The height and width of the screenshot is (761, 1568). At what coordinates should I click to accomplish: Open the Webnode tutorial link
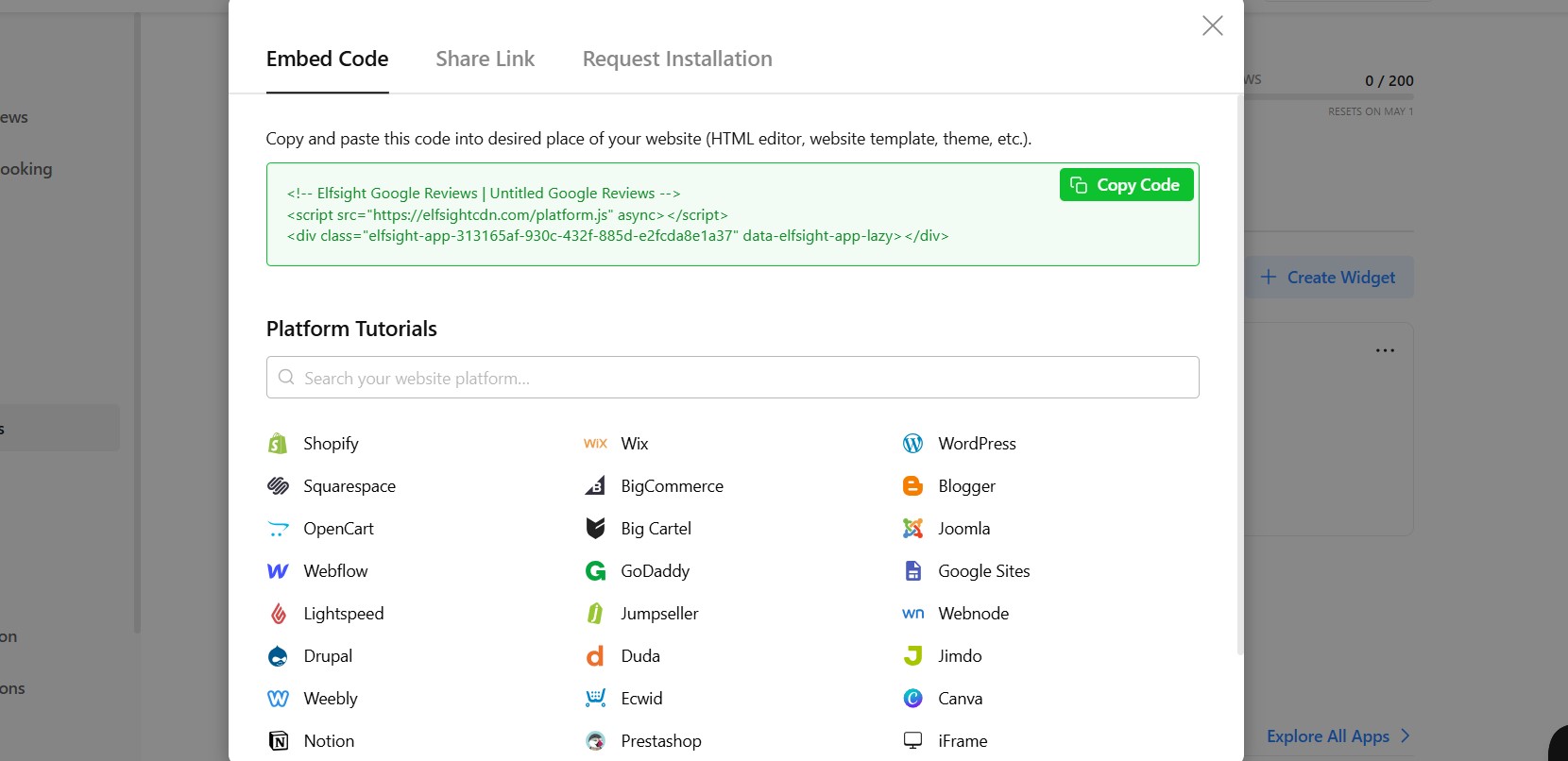click(973, 614)
